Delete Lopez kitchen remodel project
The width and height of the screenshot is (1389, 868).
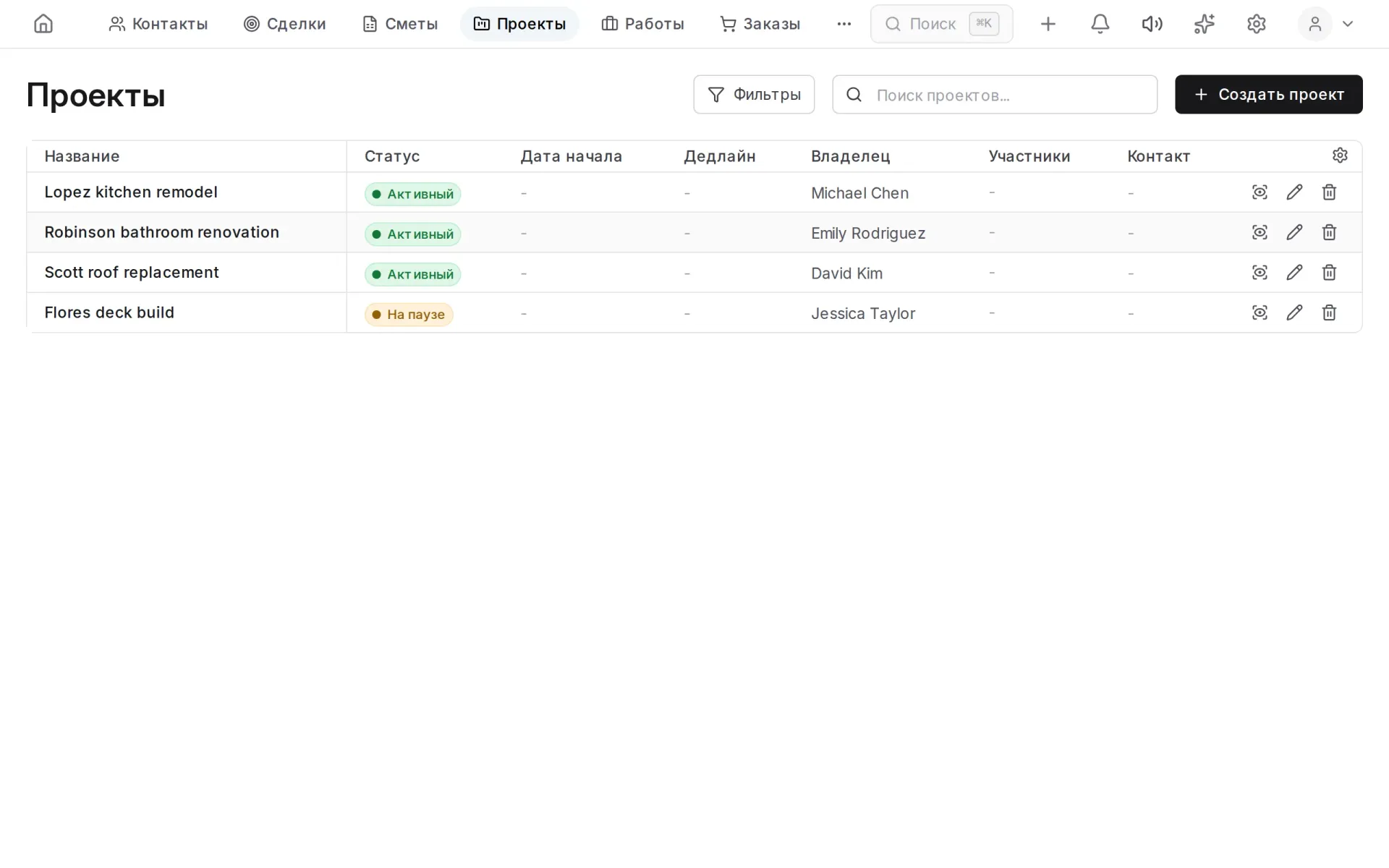[1329, 192]
